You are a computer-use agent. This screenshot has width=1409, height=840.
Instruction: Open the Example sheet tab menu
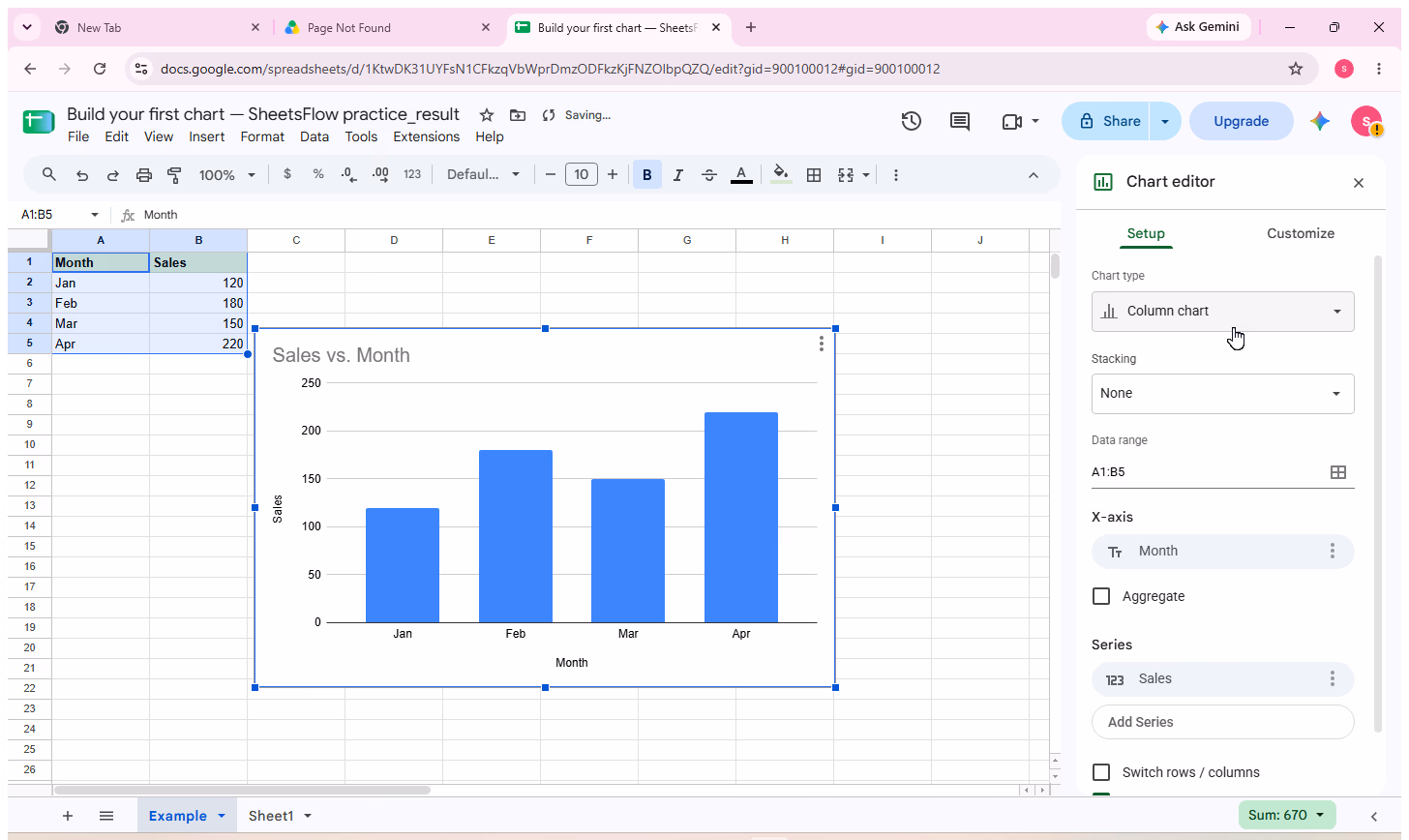coord(222,816)
